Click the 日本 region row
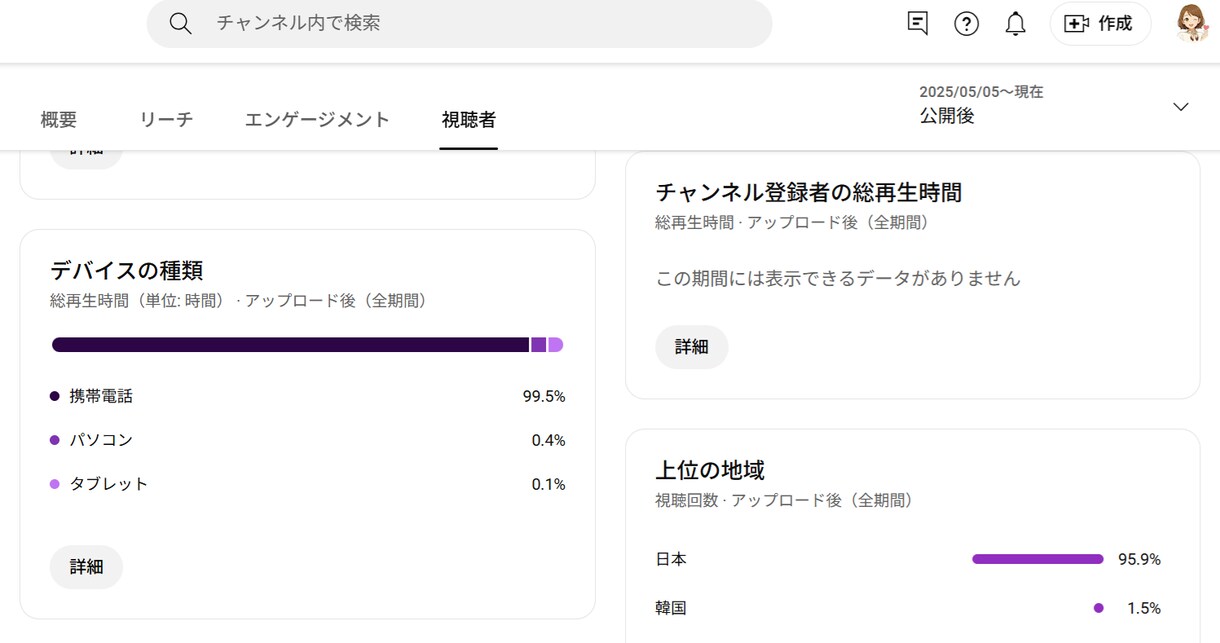This screenshot has height=643, width=1220. tap(908, 559)
